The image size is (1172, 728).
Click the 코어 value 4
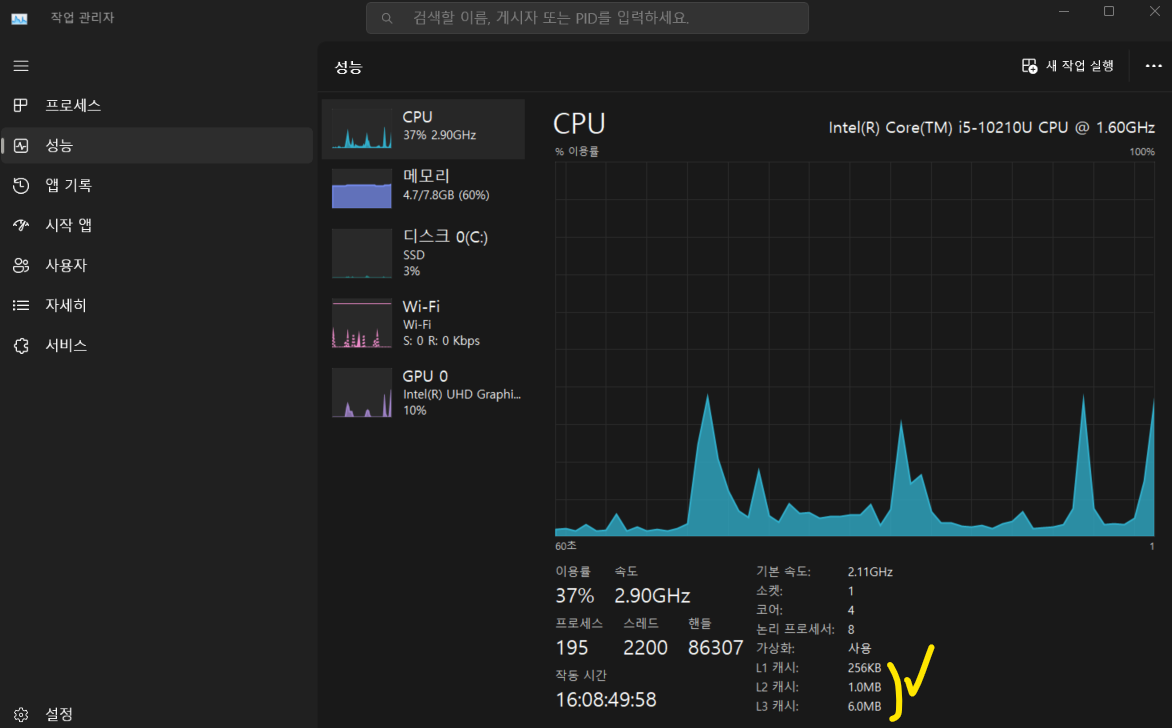tap(851, 610)
